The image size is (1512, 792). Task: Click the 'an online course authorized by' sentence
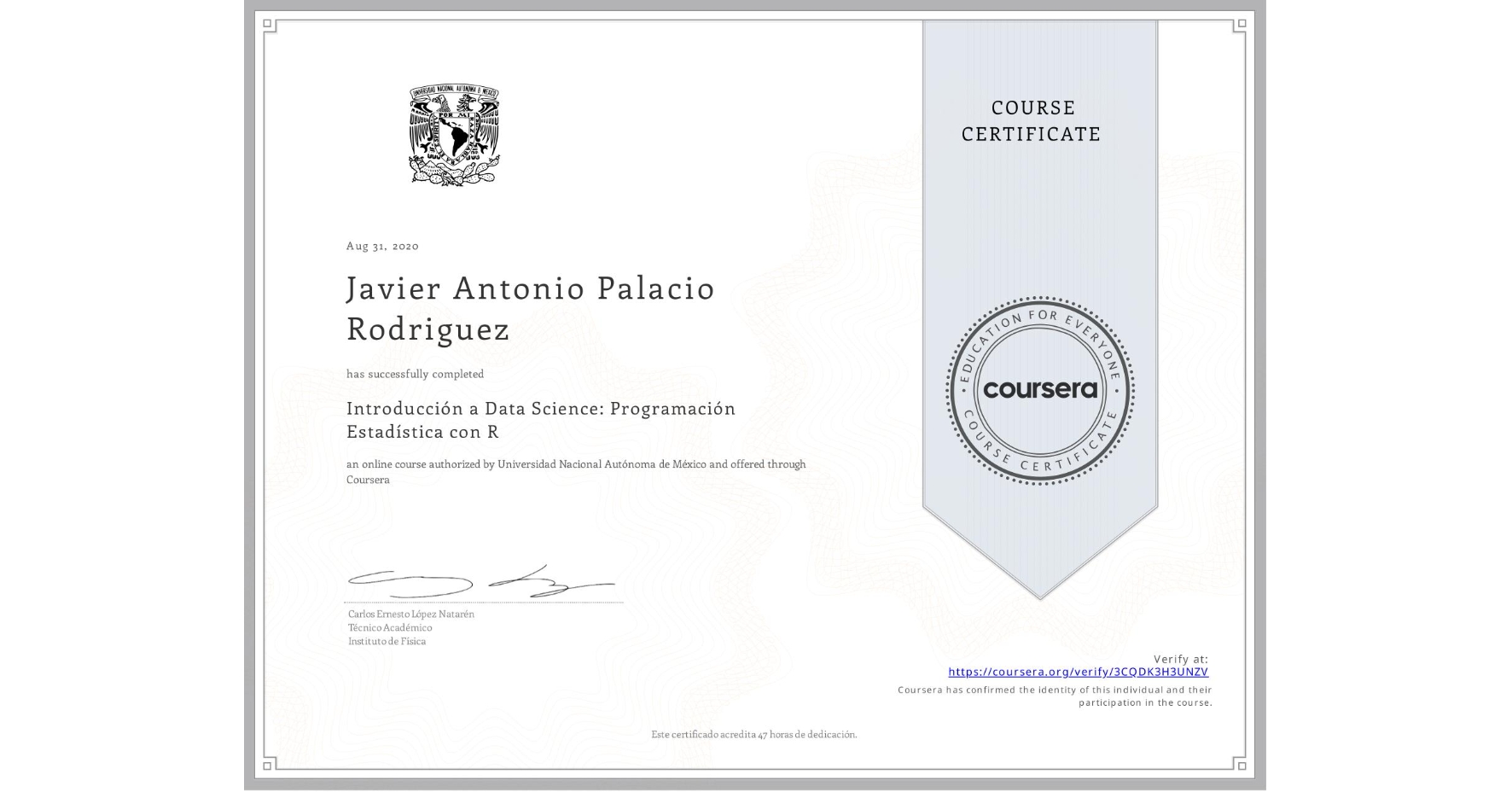[576, 472]
